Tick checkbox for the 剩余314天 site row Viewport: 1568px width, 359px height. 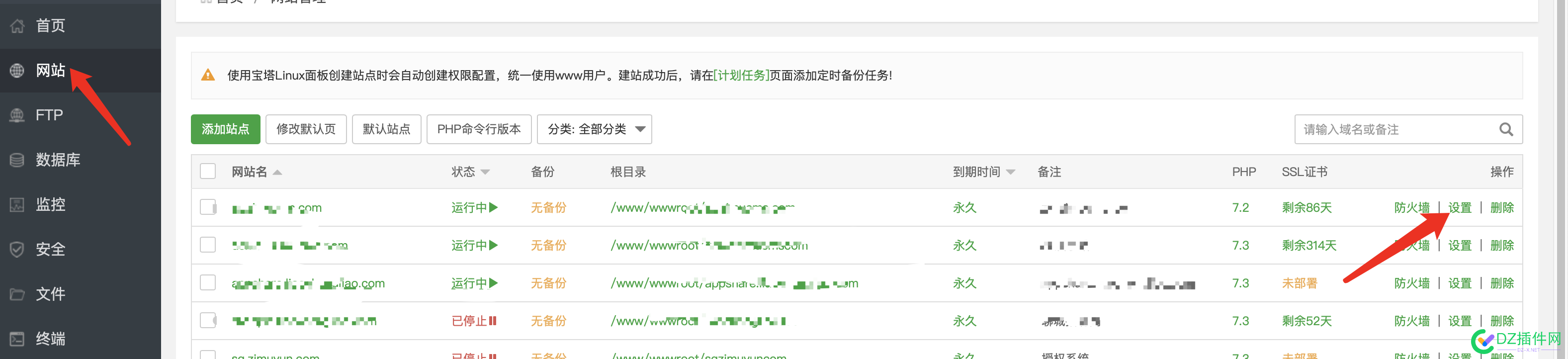pyautogui.click(x=208, y=245)
